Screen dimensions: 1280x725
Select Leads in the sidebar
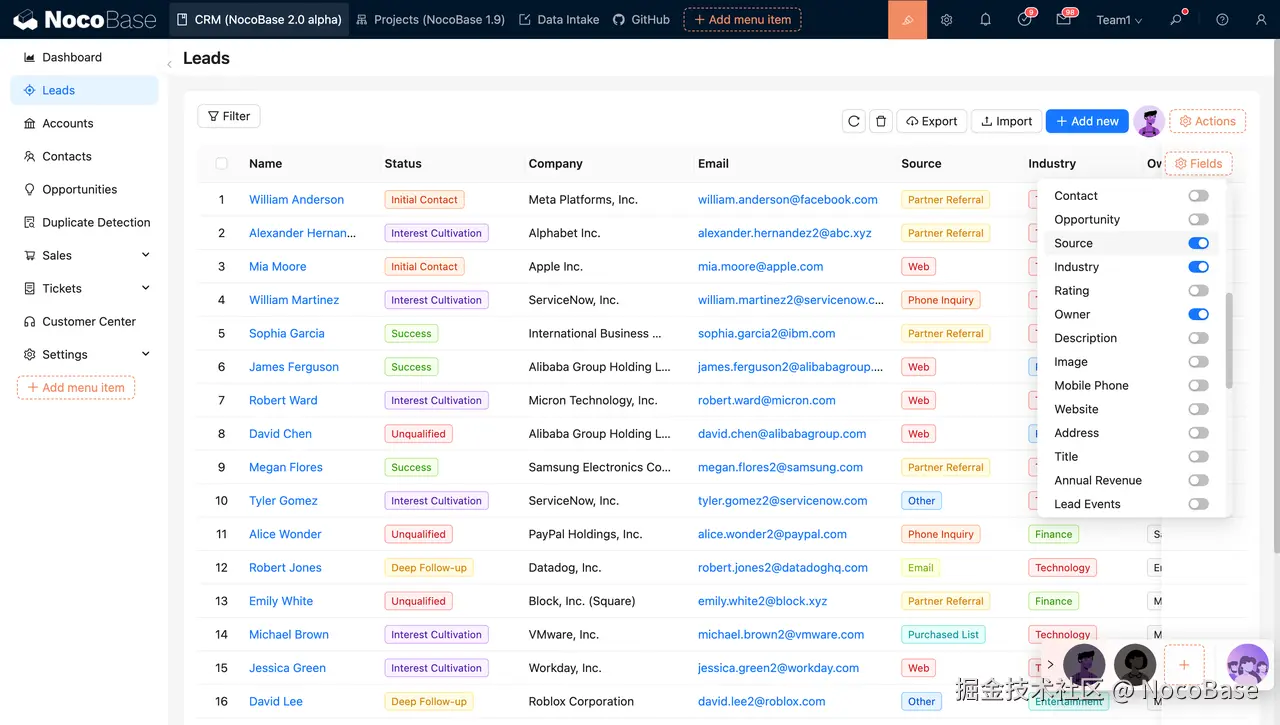tap(84, 90)
